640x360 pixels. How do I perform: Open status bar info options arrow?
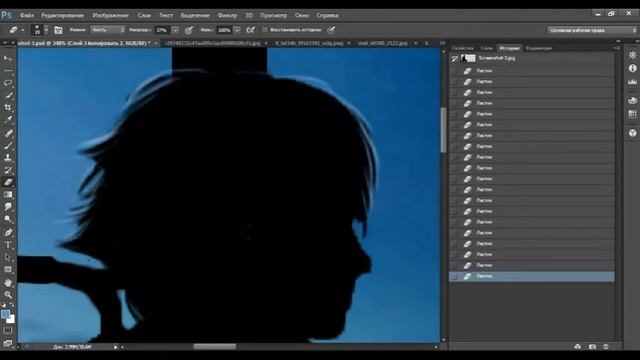pyautogui.click(x=116, y=347)
